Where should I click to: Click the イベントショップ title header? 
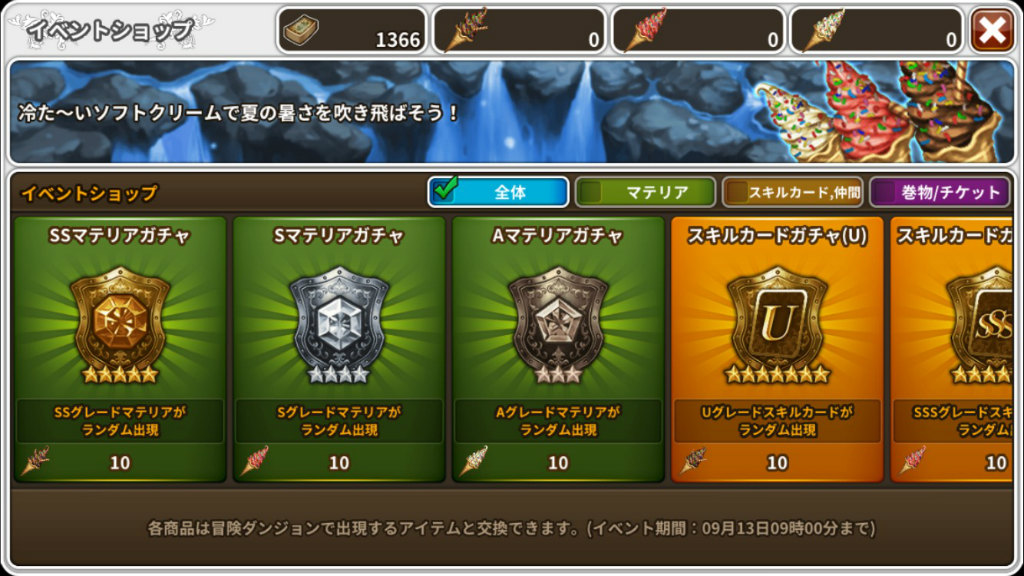pos(110,29)
